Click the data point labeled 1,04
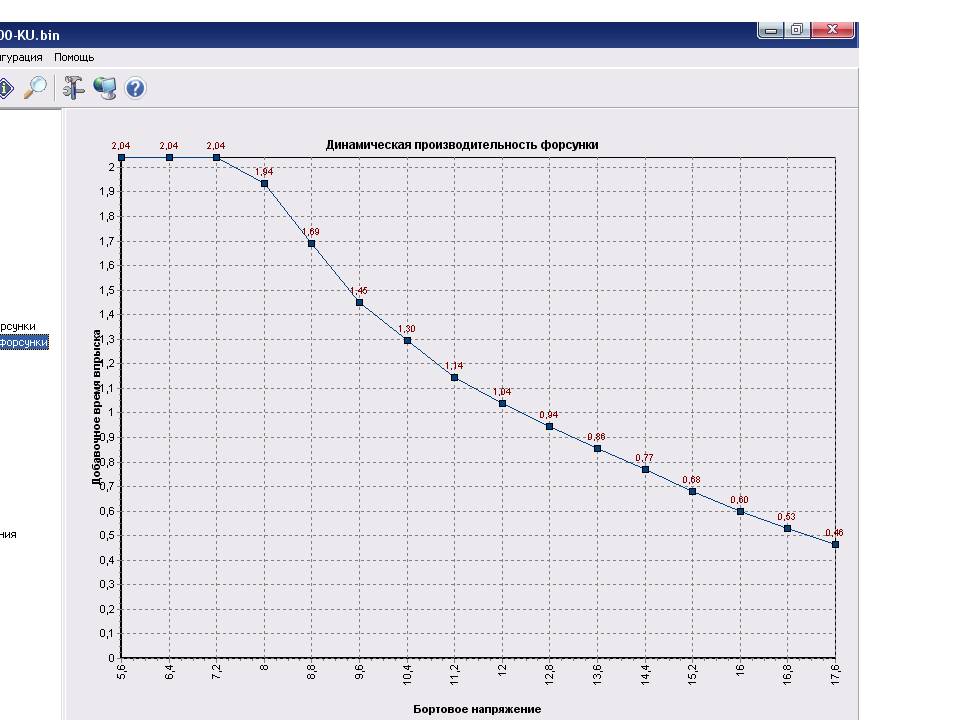Image resolution: width=960 pixels, height=720 pixels. [x=502, y=403]
